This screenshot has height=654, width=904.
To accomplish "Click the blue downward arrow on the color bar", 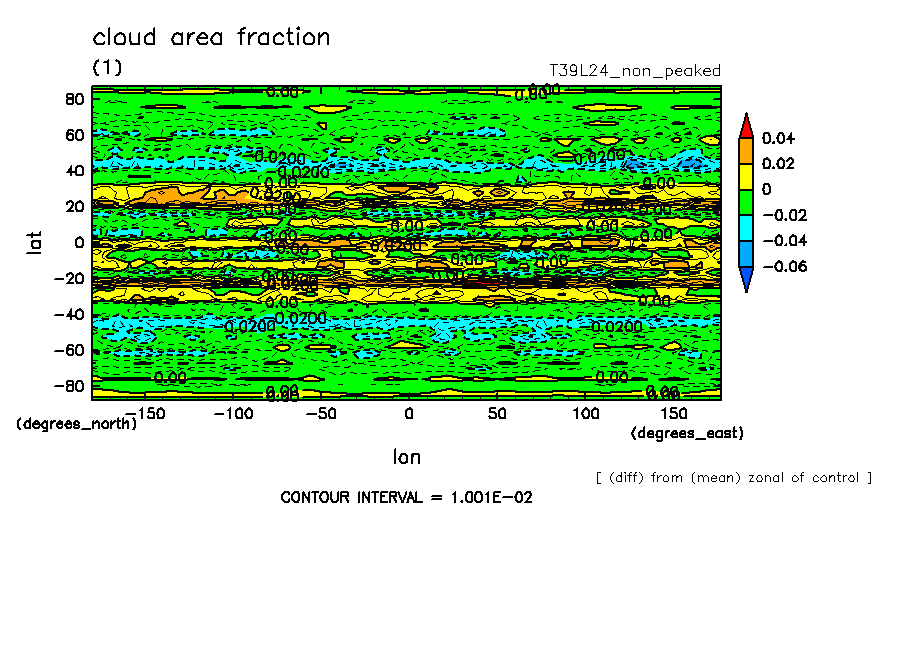I will click(x=746, y=280).
